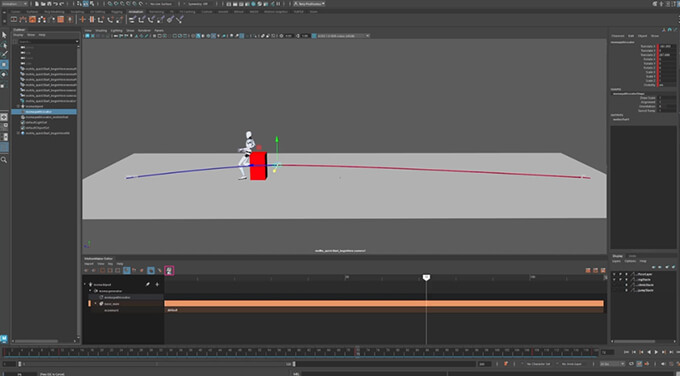Viewport: 680px width, 376px height.
Task: Create a new empty display layer
Action: point(667,267)
